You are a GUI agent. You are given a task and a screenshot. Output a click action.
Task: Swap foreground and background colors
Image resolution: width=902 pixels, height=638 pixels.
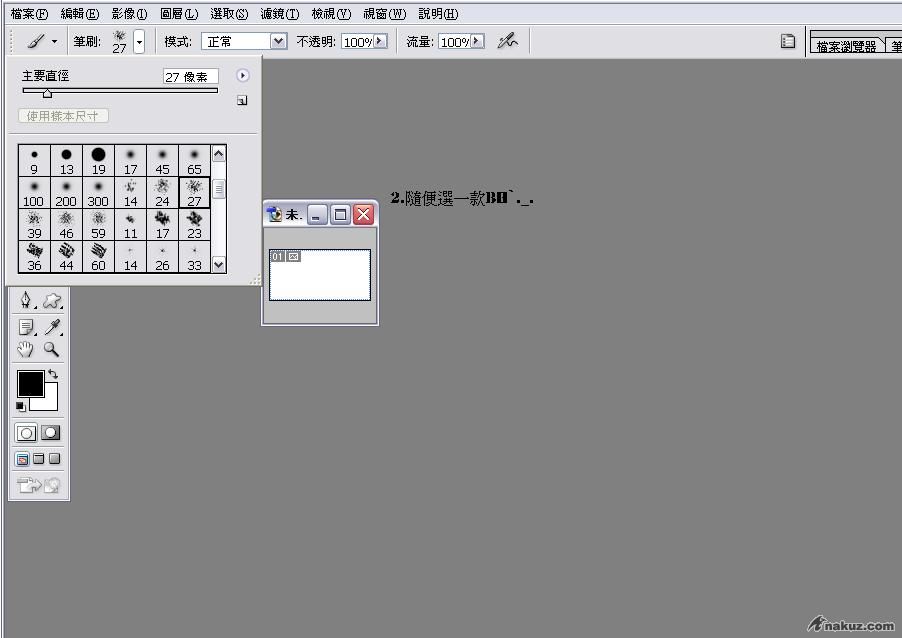[x=53, y=374]
